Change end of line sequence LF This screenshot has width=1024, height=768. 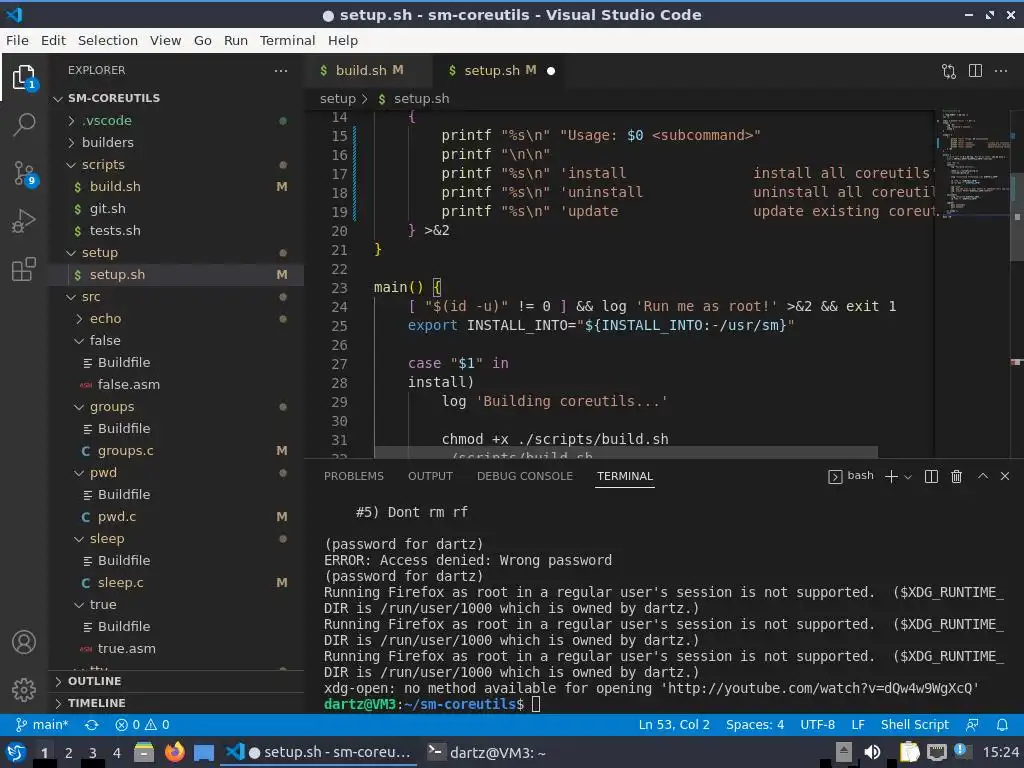click(x=858, y=725)
